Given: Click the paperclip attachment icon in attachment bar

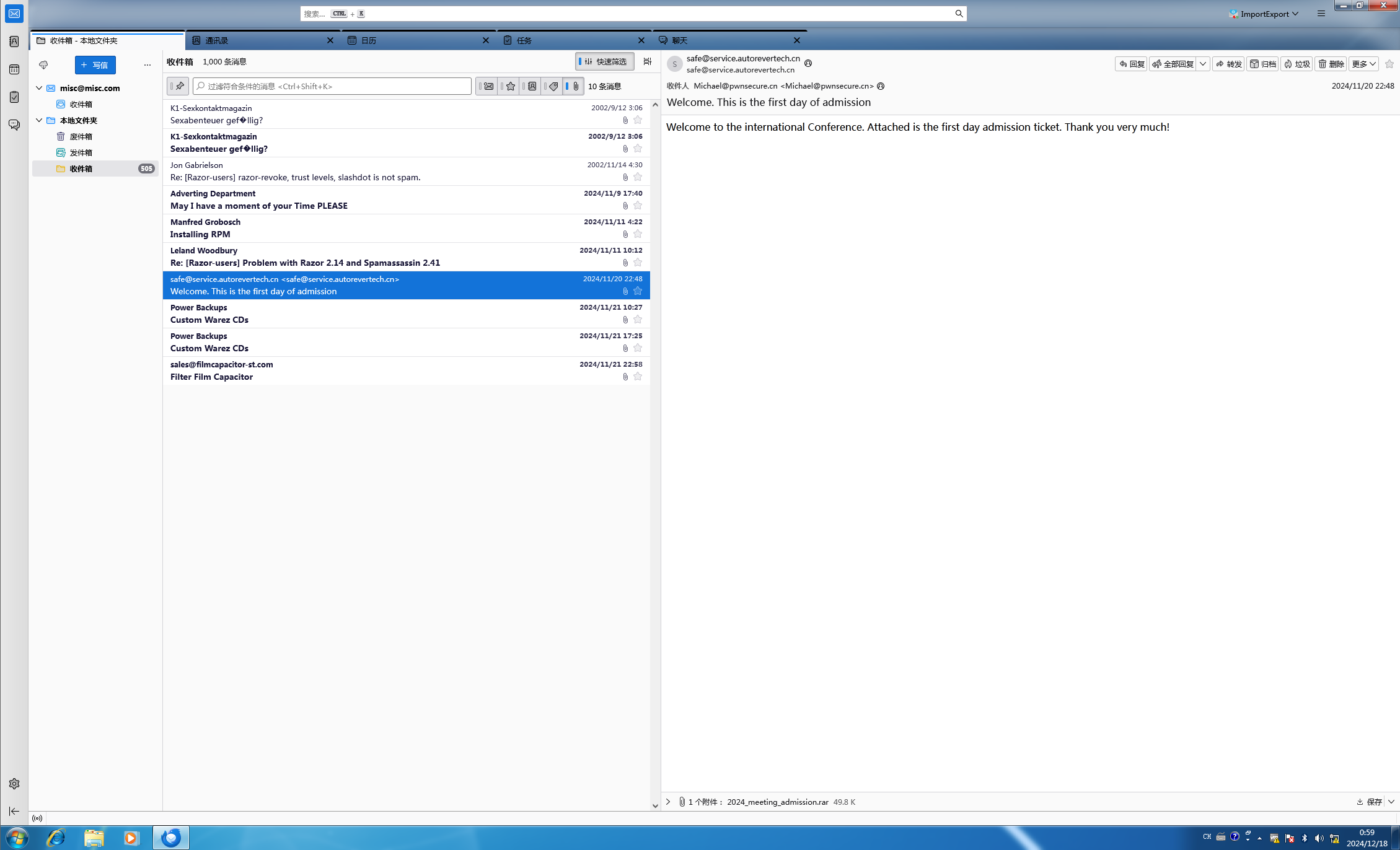Looking at the screenshot, I should [682, 802].
